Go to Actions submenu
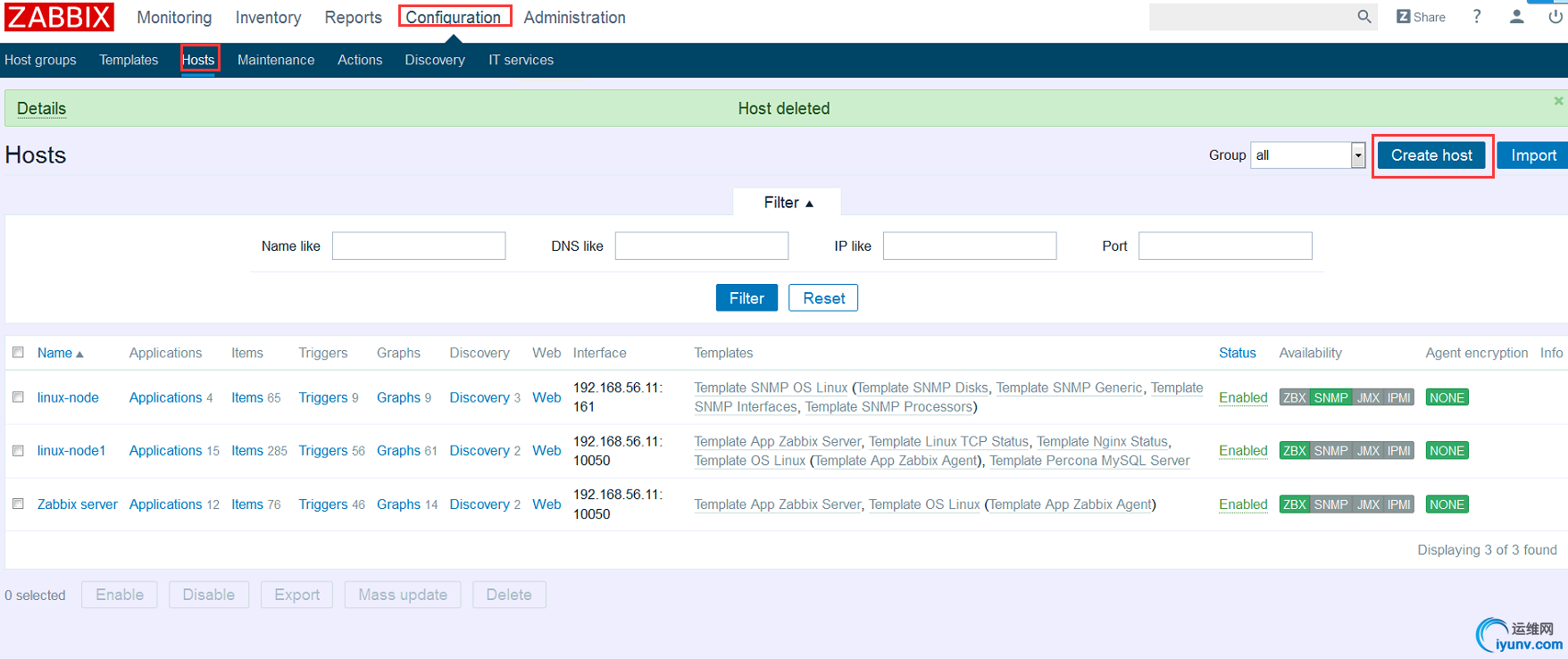This screenshot has height=659, width=1568. tap(360, 60)
